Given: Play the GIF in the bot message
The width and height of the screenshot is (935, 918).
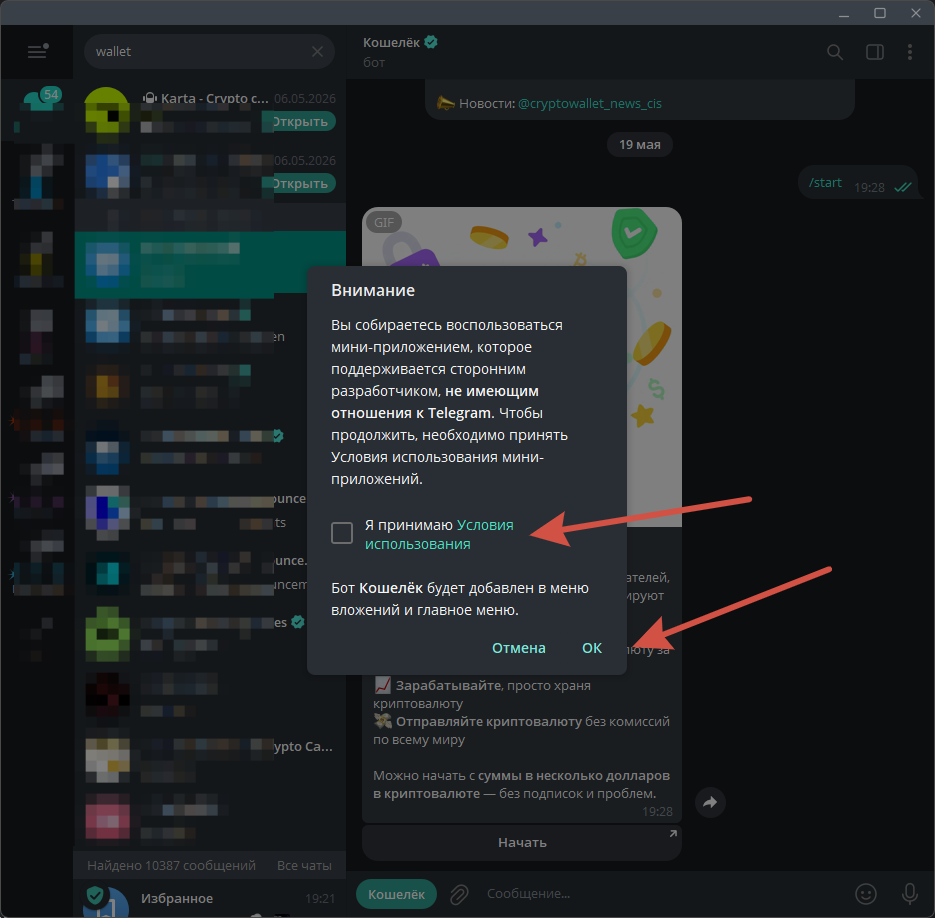Looking at the screenshot, I should click(522, 367).
